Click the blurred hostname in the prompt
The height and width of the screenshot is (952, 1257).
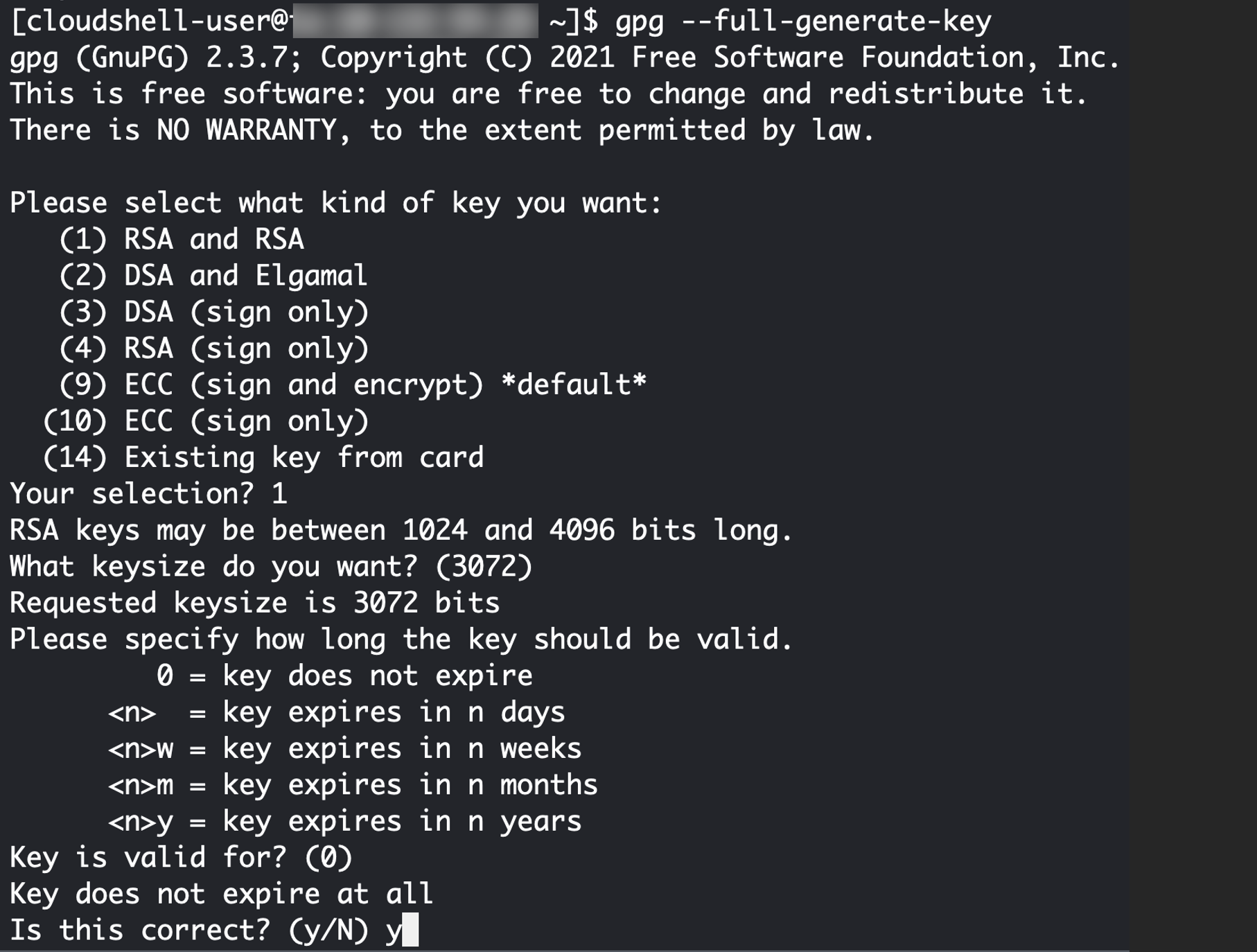pyautogui.click(x=414, y=21)
